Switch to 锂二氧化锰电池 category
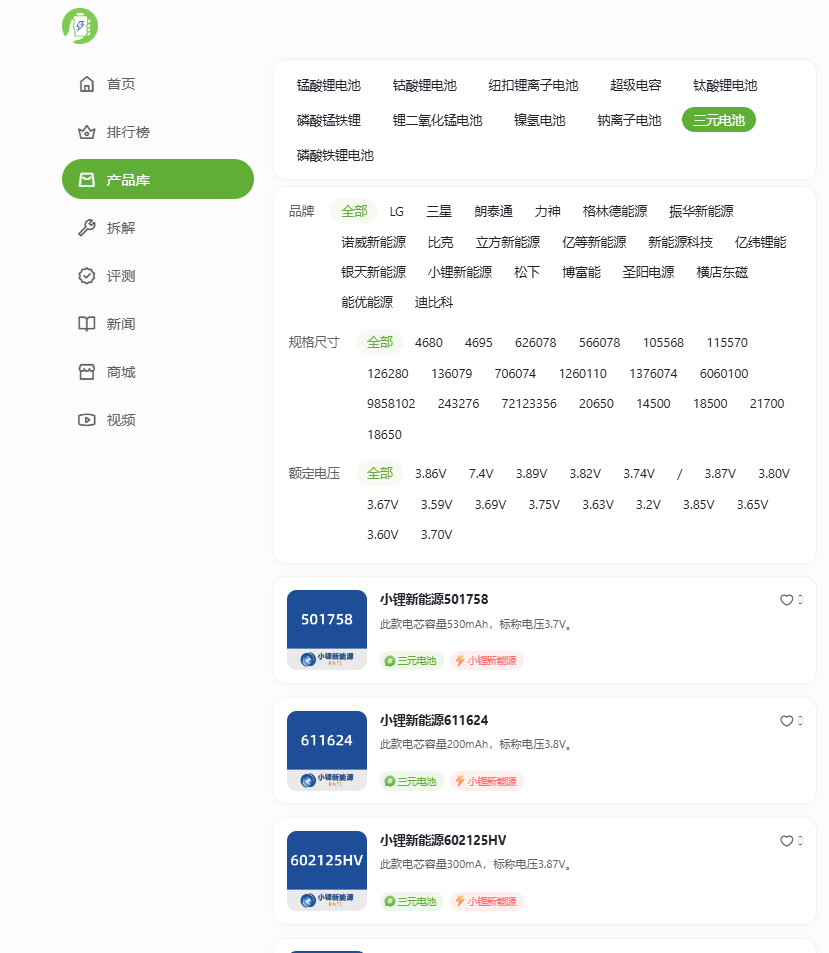The image size is (829, 953). coord(438,120)
